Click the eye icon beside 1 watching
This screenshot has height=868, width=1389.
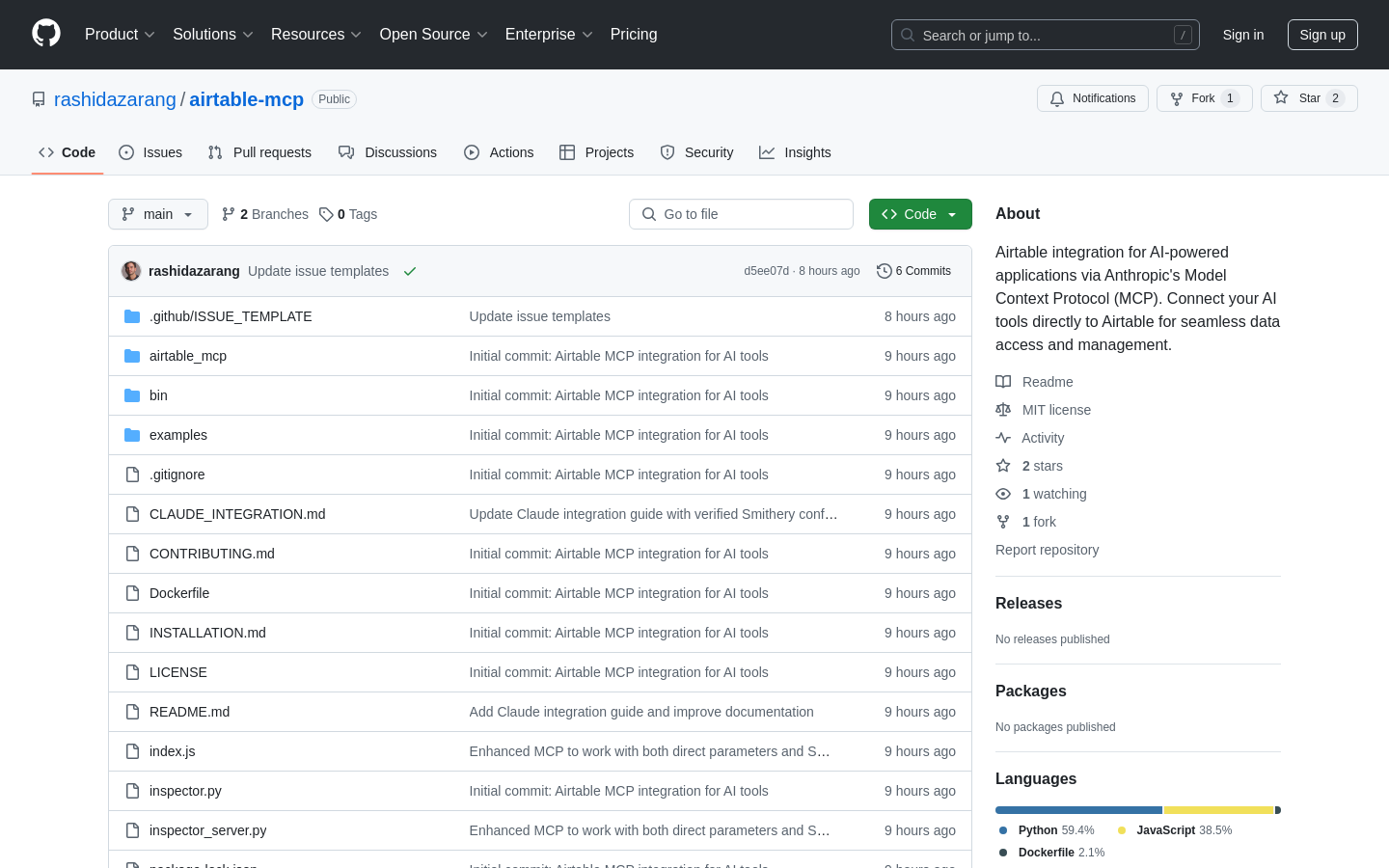[x=1003, y=494]
